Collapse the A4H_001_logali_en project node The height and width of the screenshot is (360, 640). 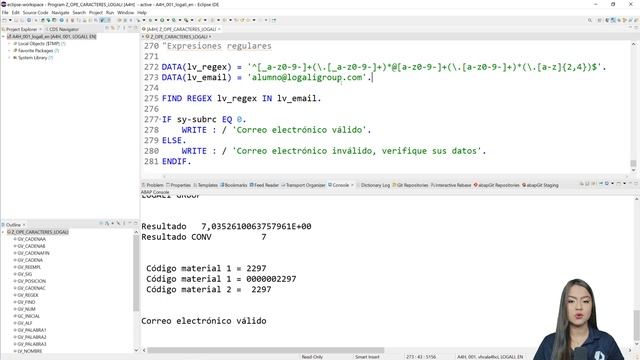[x=3, y=37]
